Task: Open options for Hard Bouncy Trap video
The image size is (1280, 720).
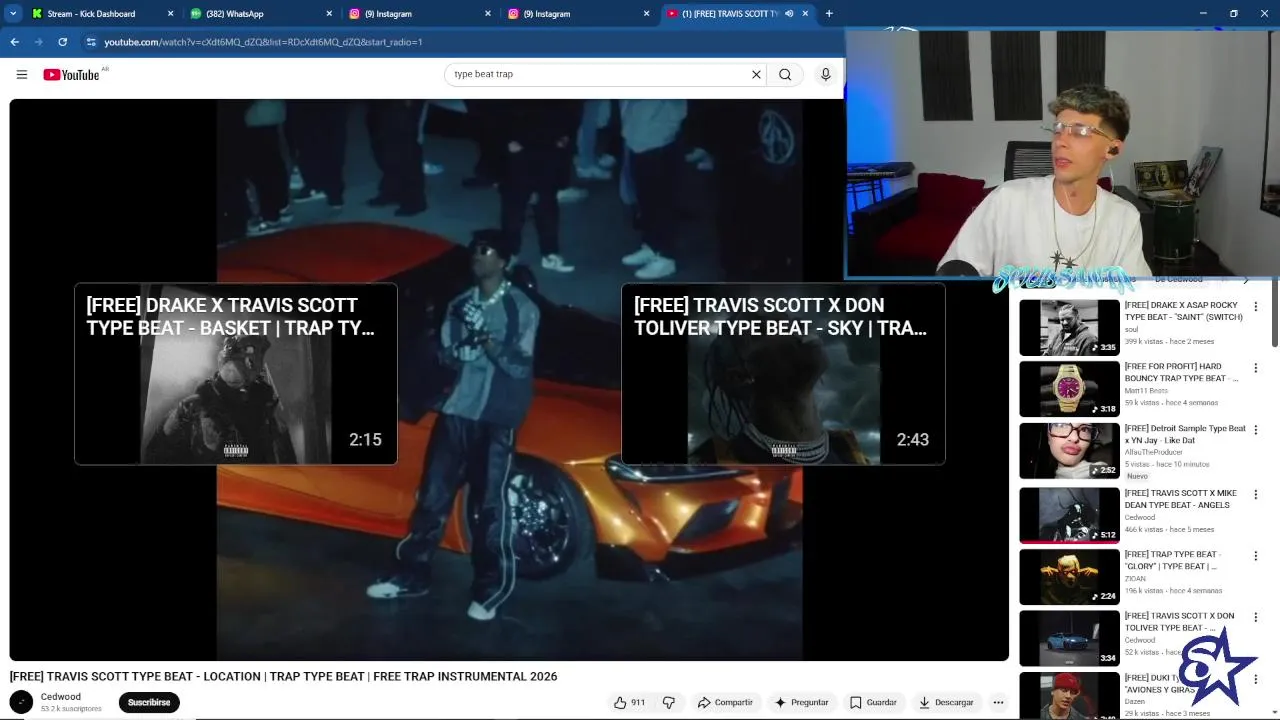Action: pyautogui.click(x=1256, y=368)
